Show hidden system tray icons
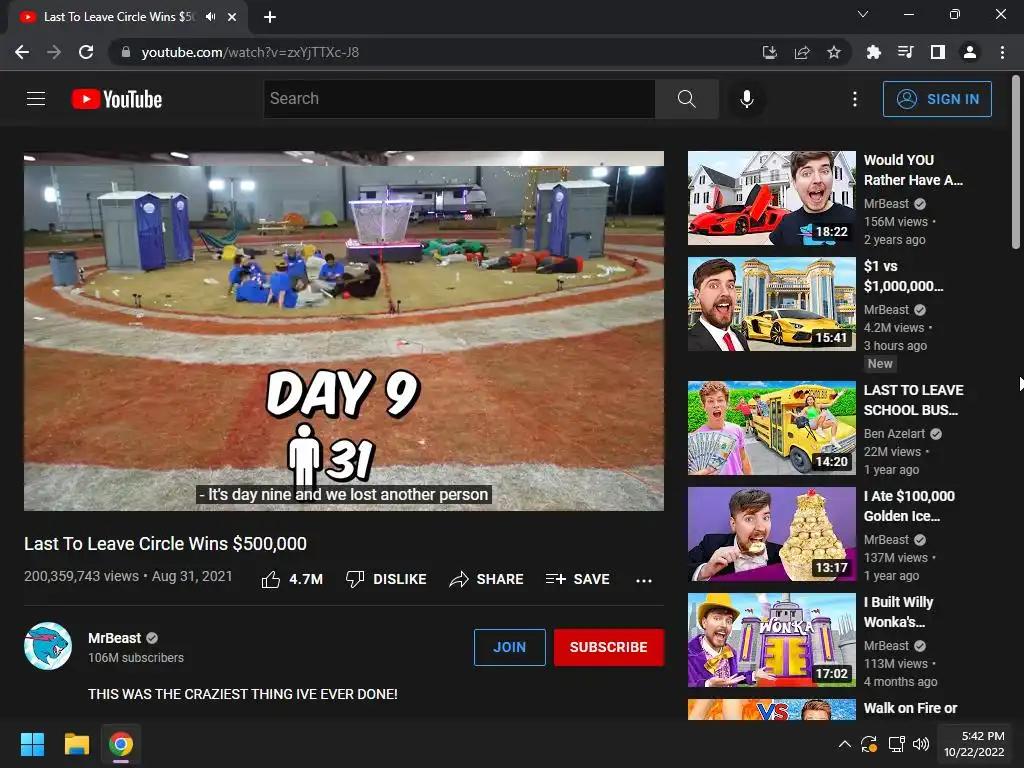The height and width of the screenshot is (768, 1024). [x=844, y=744]
